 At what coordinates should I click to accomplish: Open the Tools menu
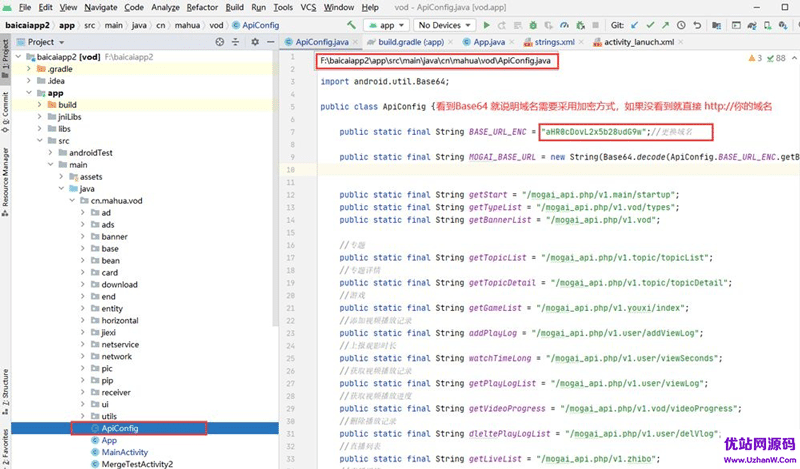(283, 7)
